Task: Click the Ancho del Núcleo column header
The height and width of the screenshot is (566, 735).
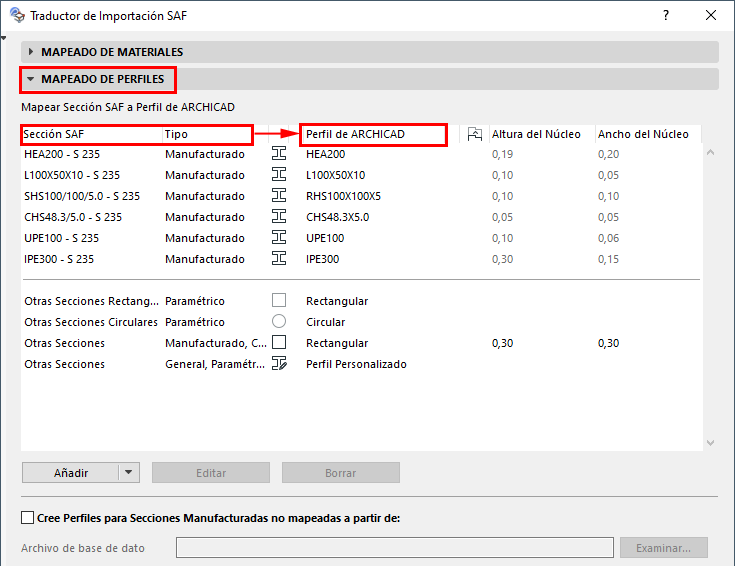Action: pyautogui.click(x=648, y=134)
